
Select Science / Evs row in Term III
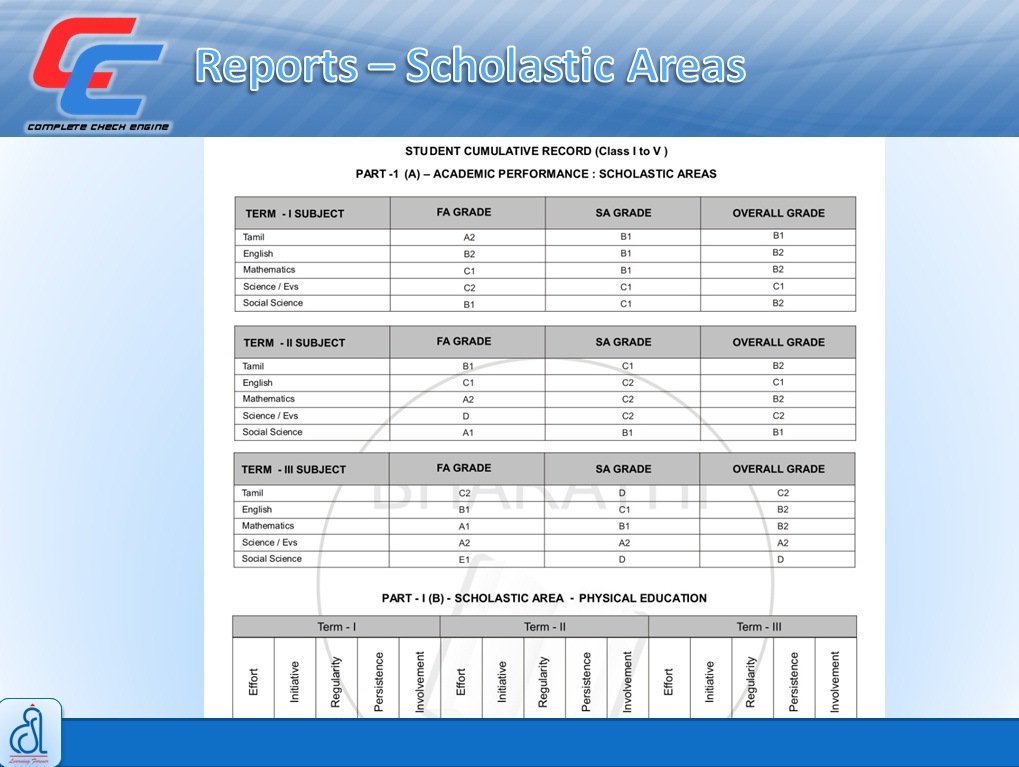point(545,543)
